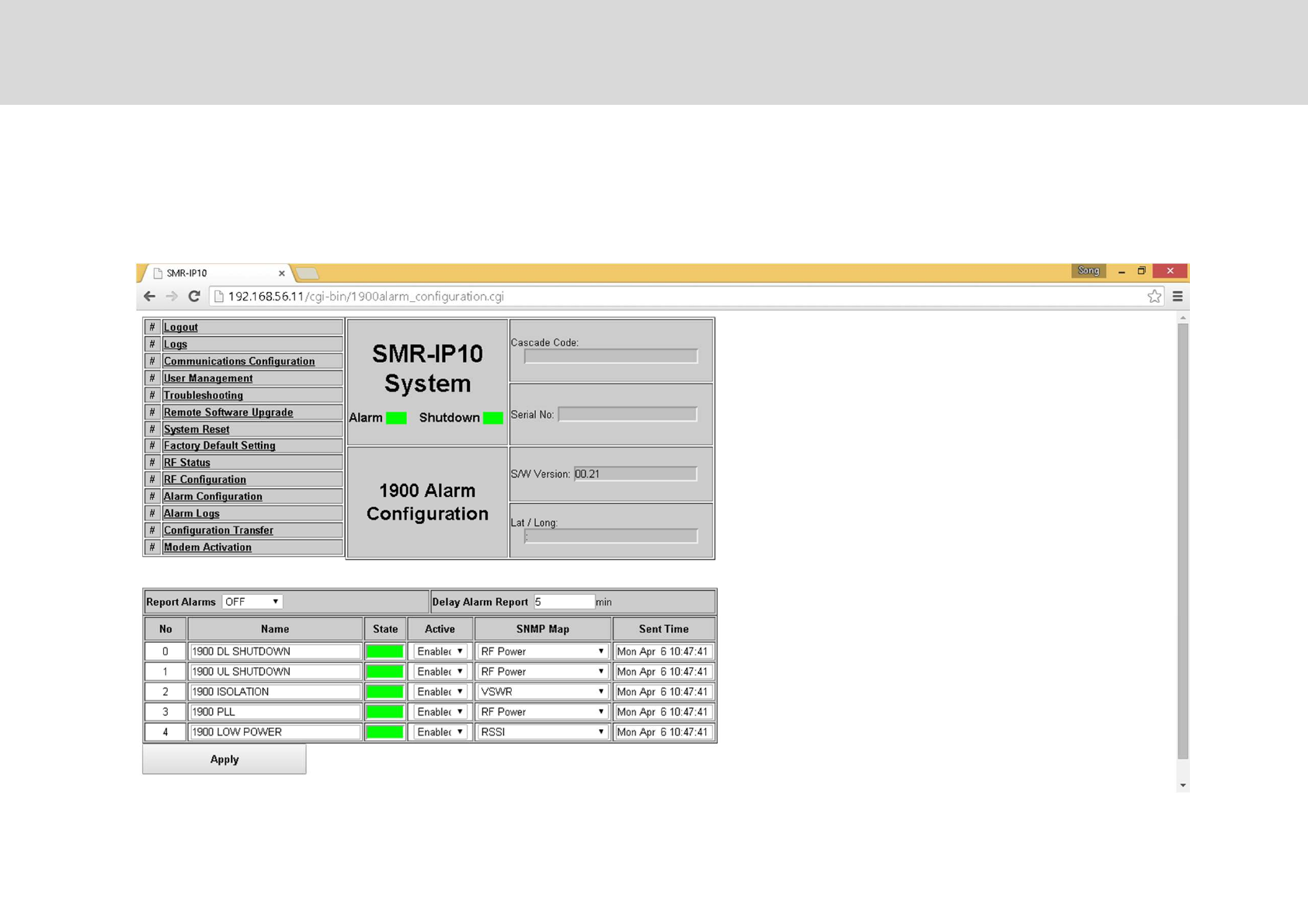Open User Management

tap(207, 378)
